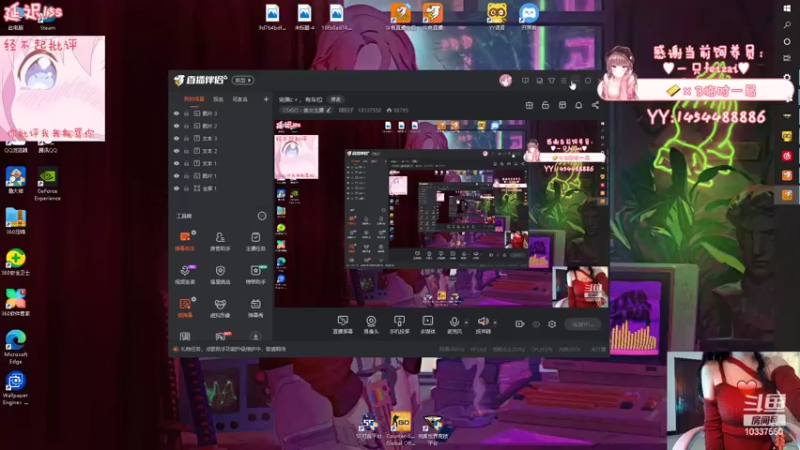Image resolution: width=800 pixels, height=450 pixels.
Task: Open the version mode dropdown next to the logo
Action: [x=243, y=80]
